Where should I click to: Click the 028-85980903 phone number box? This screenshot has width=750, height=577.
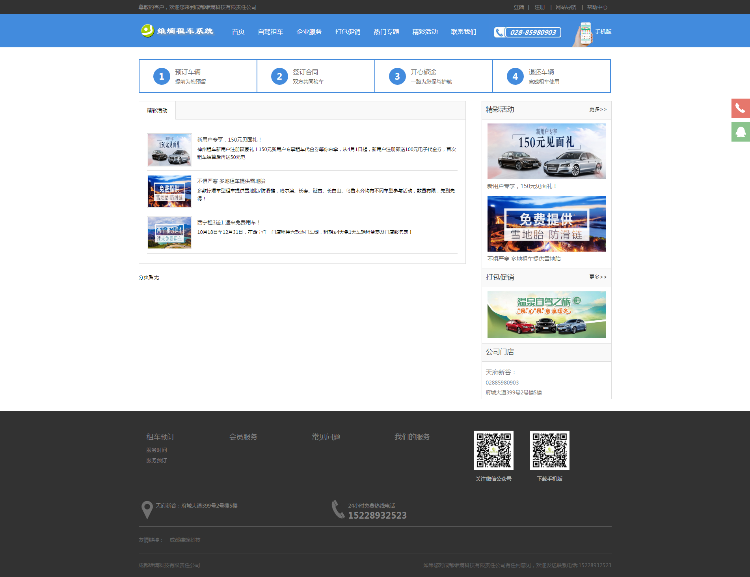click(x=527, y=32)
